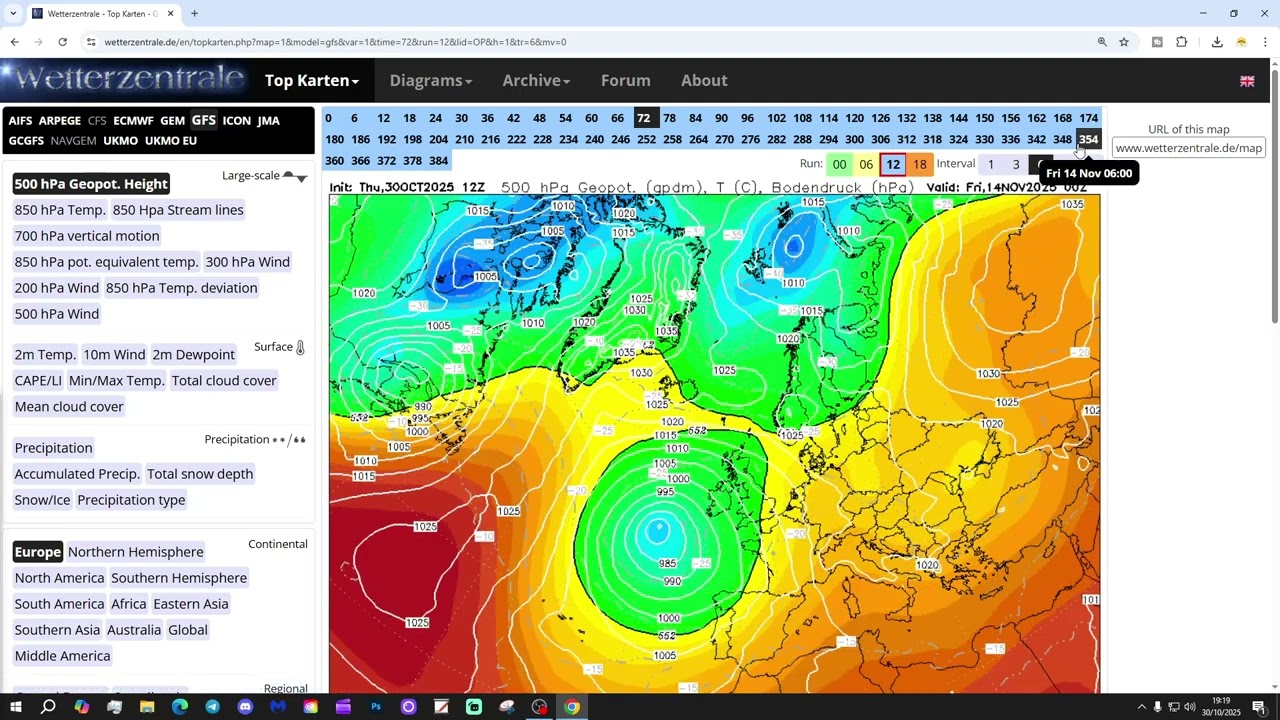Click the Surface thermometer icon
The image size is (1280, 720).
coord(300,347)
